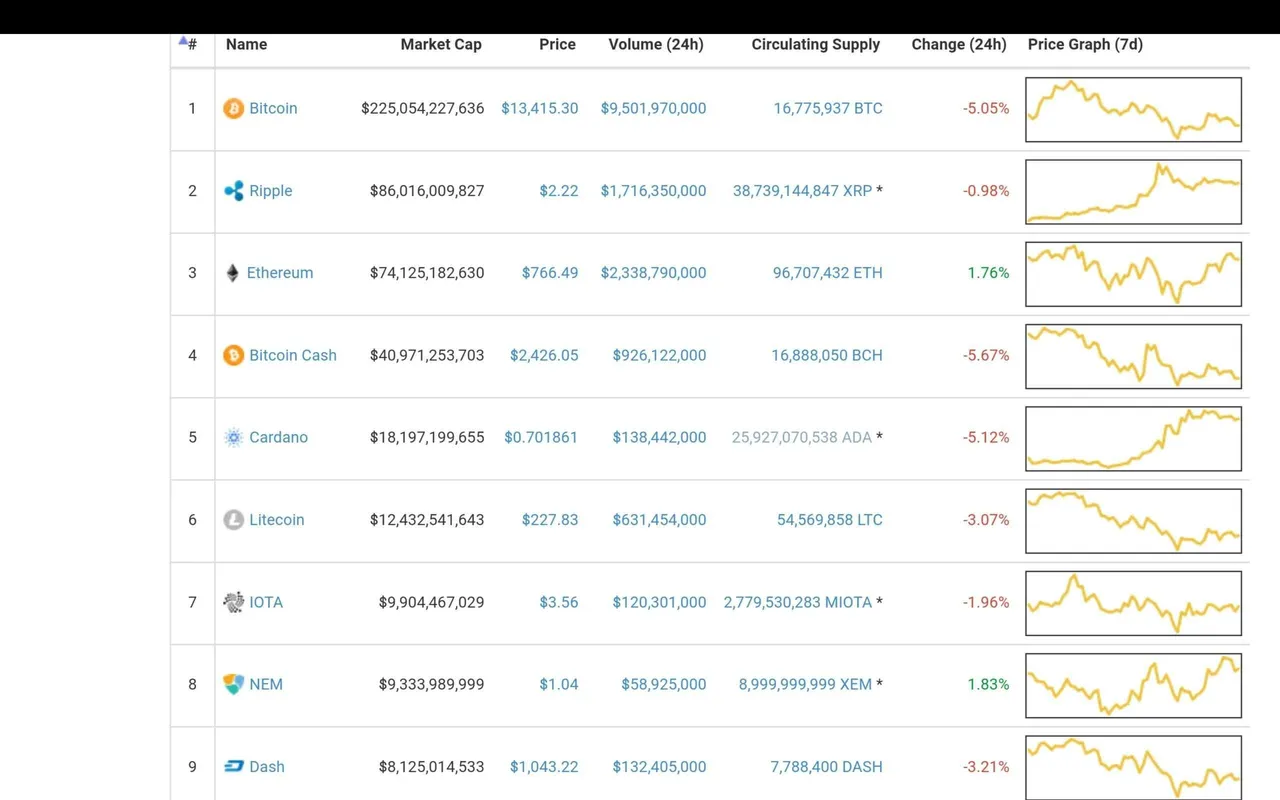Open Cardano 7-day price graph
The width and height of the screenshot is (1280, 800).
pos(1134,438)
